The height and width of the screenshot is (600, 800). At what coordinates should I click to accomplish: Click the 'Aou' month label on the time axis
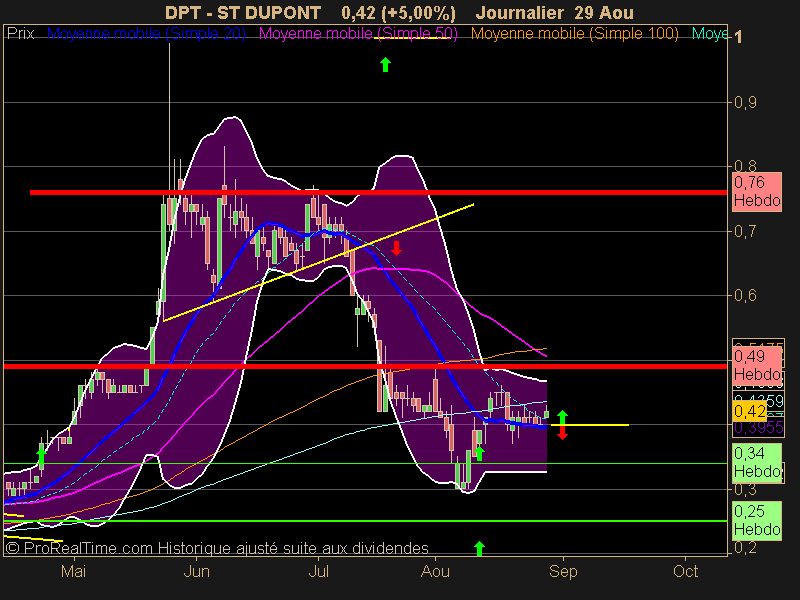[435, 571]
